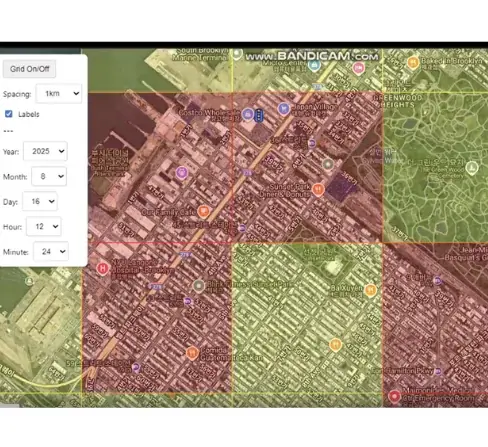Click the Japan Village shopping cart marker
This screenshot has height=447, width=488.
point(284,109)
